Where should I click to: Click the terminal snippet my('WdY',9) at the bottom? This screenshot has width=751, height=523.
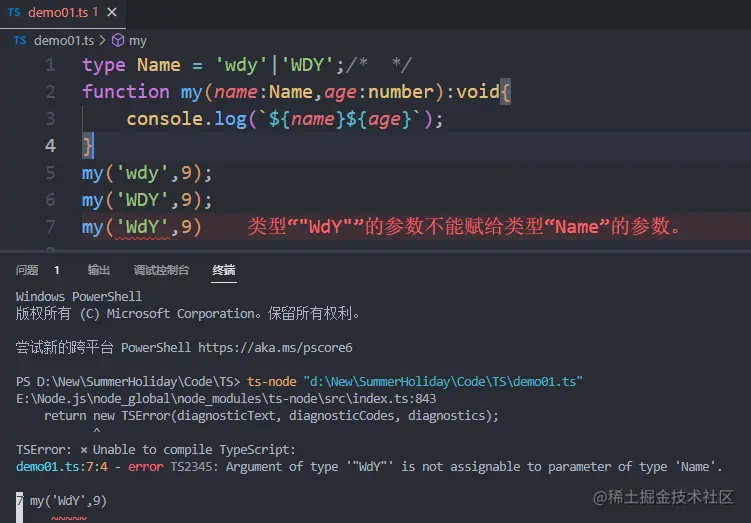tap(68, 501)
